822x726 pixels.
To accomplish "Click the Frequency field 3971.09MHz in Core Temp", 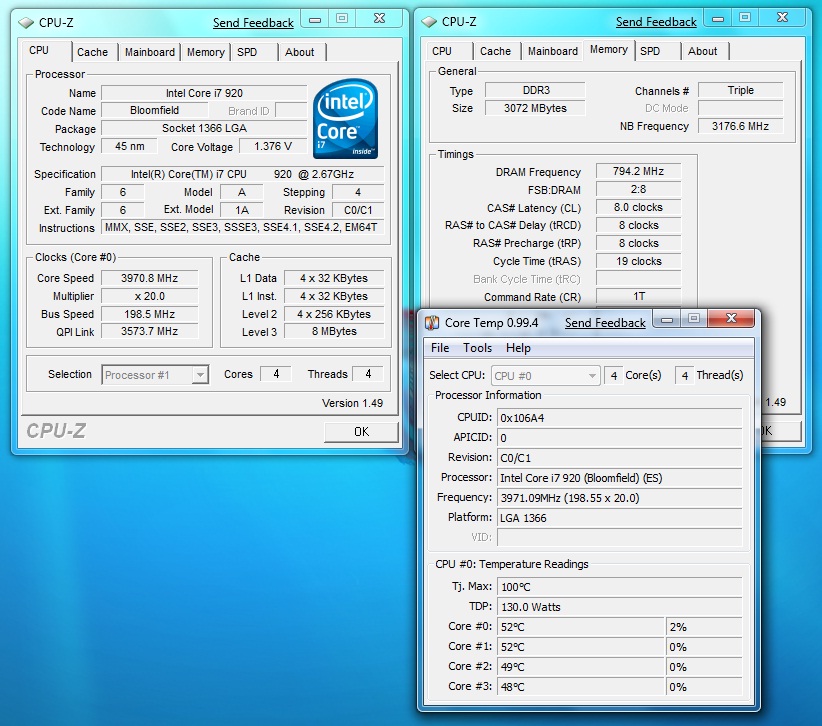I will click(620, 497).
